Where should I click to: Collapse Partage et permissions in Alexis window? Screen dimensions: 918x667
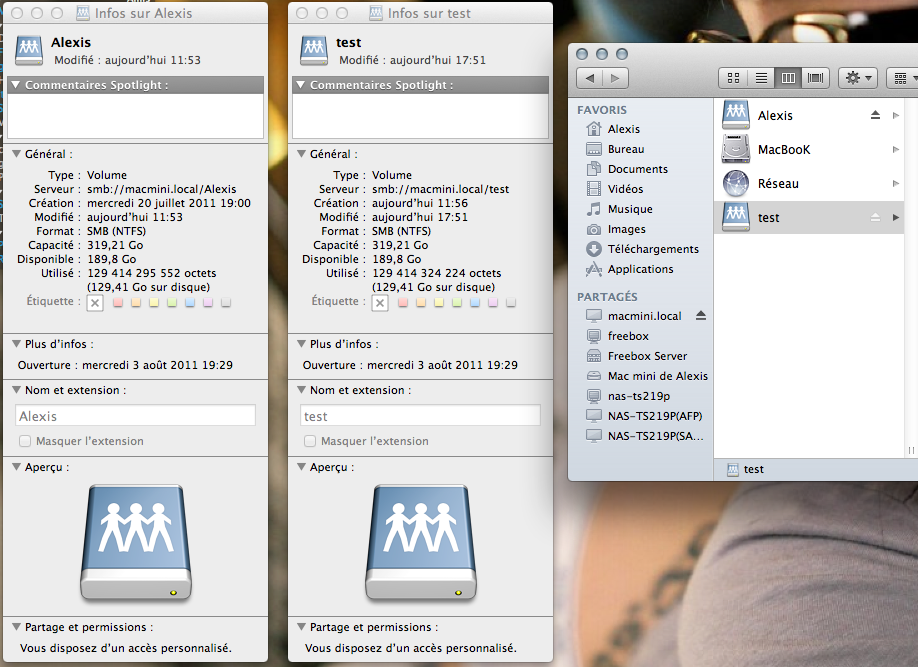click(16, 627)
